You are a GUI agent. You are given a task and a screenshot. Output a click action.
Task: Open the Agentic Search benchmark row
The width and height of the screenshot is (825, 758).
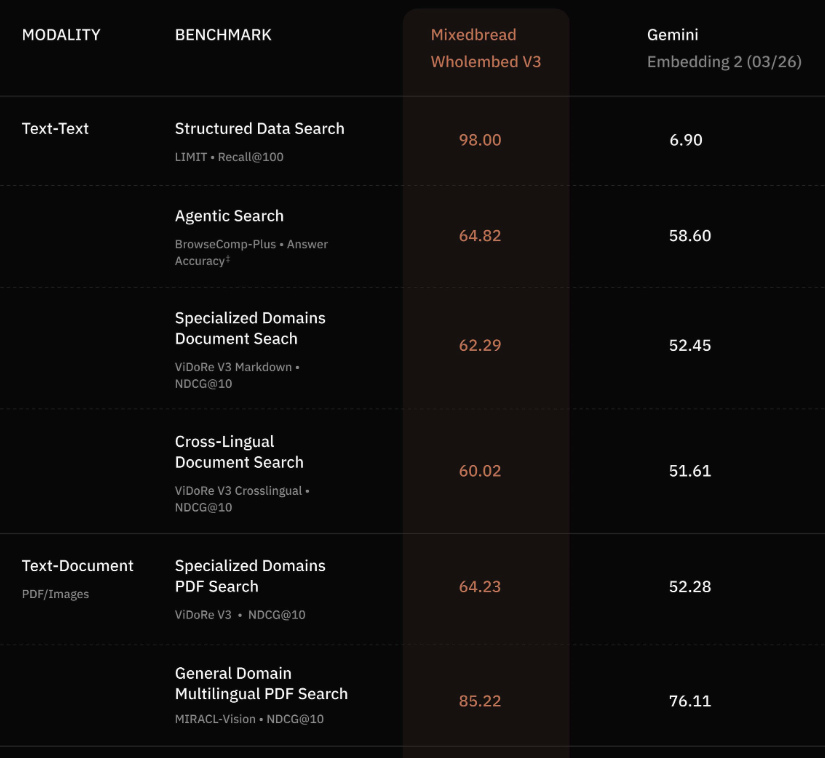[x=229, y=216]
